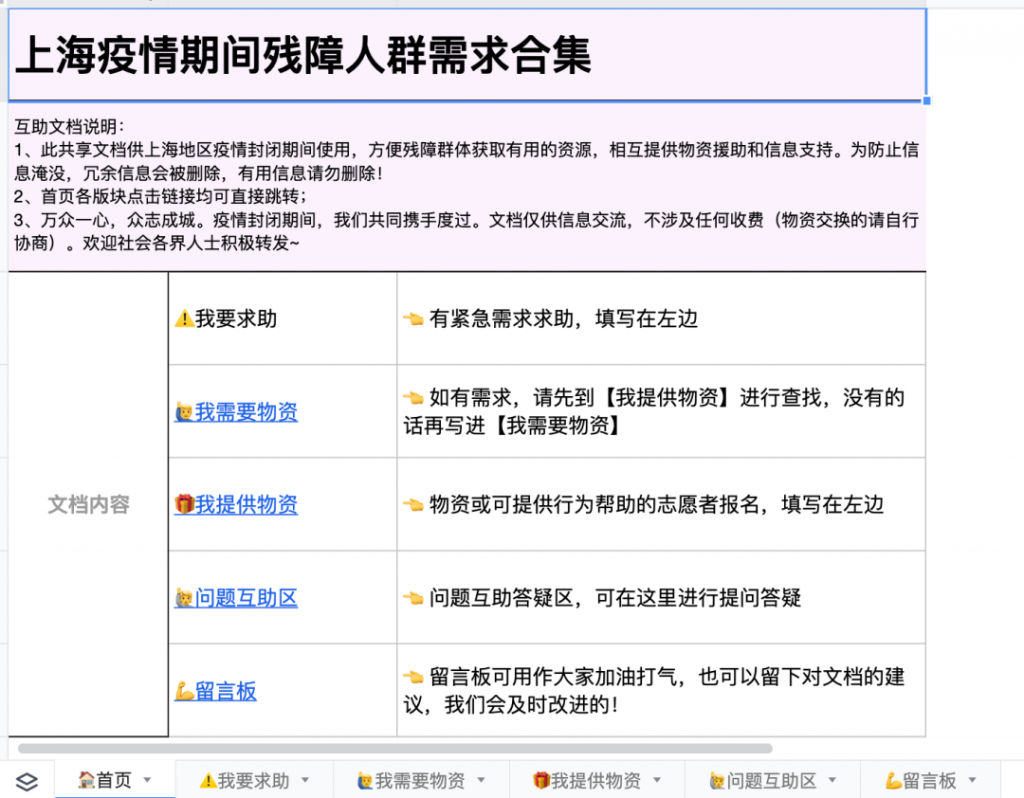This screenshot has height=798, width=1024.
Task: Follow the 问题互助区 hyperlink in table
Action: 246,598
